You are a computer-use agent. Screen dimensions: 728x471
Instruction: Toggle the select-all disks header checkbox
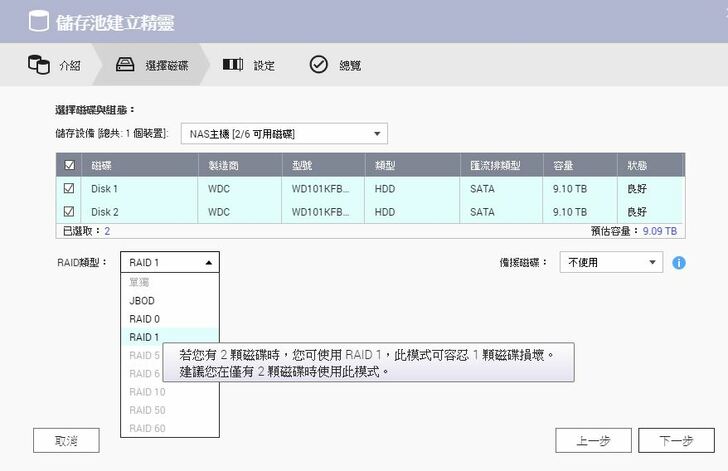point(68,165)
